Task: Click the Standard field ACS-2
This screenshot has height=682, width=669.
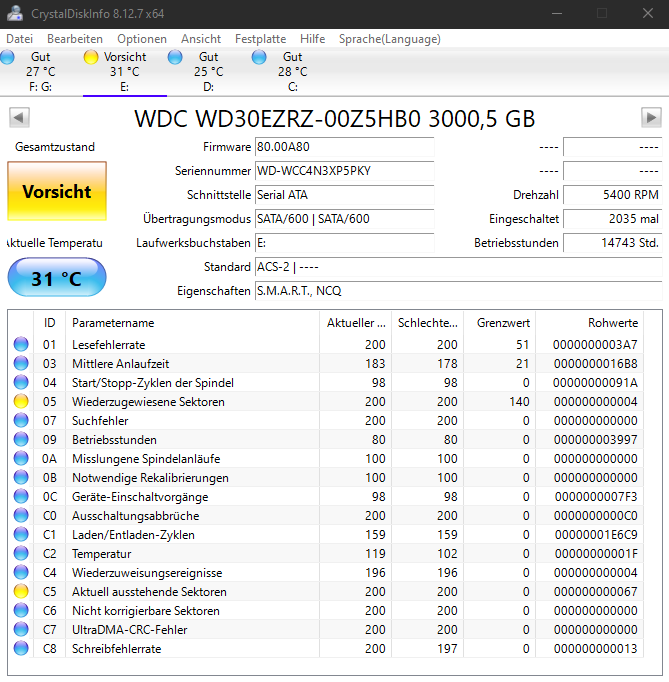Action: pyautogui.click(x=458, y=267)
